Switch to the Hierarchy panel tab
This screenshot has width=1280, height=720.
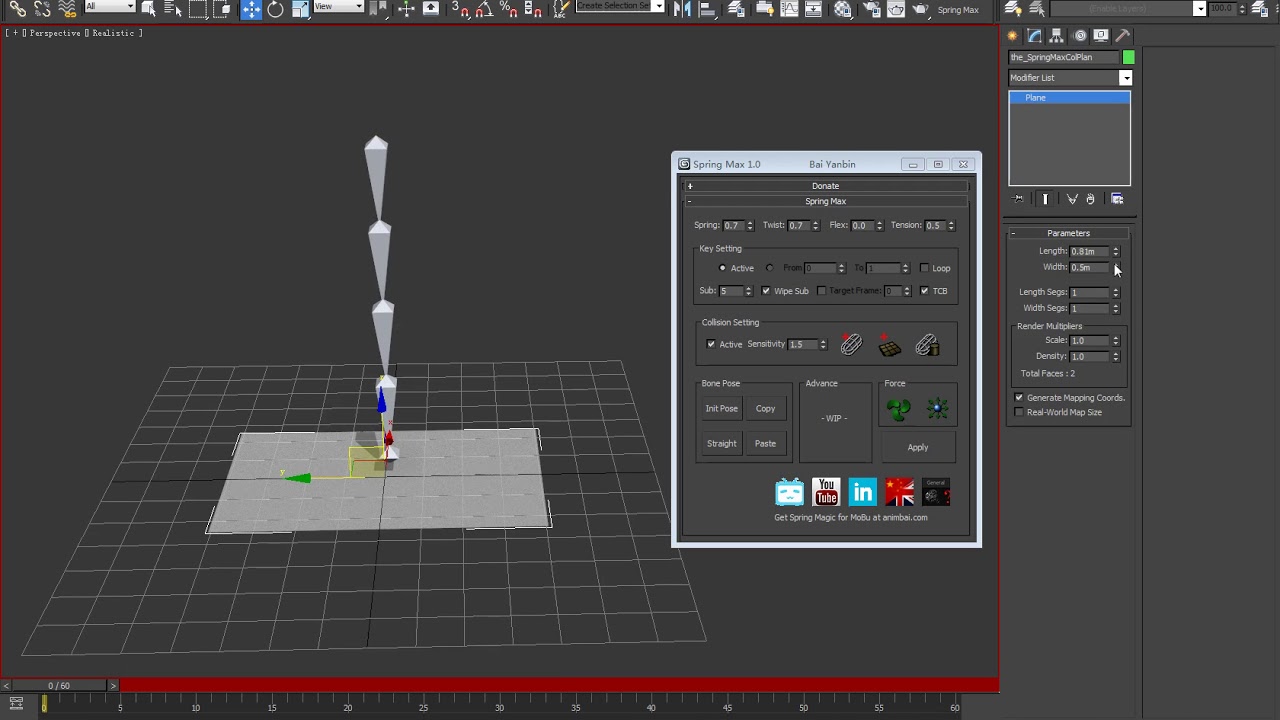coord(1056,35)
